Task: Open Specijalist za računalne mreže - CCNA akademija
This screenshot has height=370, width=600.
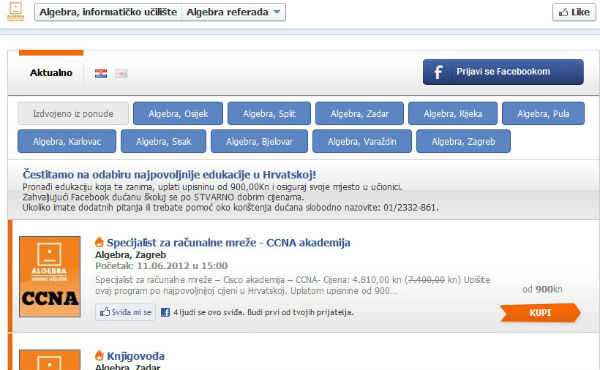Action: [x=228, y=243]
